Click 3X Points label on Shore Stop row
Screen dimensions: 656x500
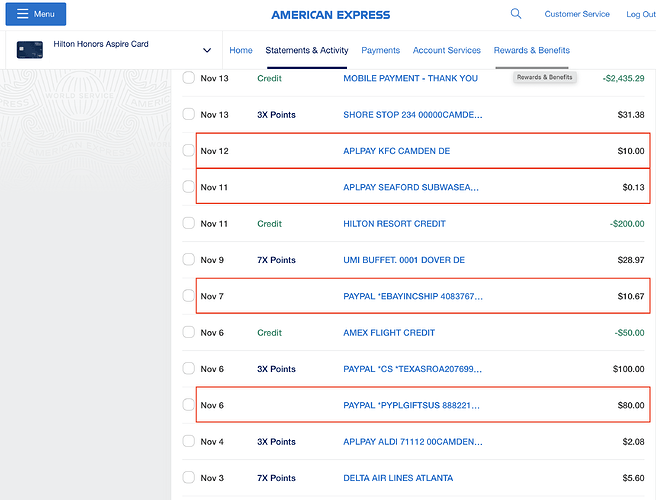(276, 115)
